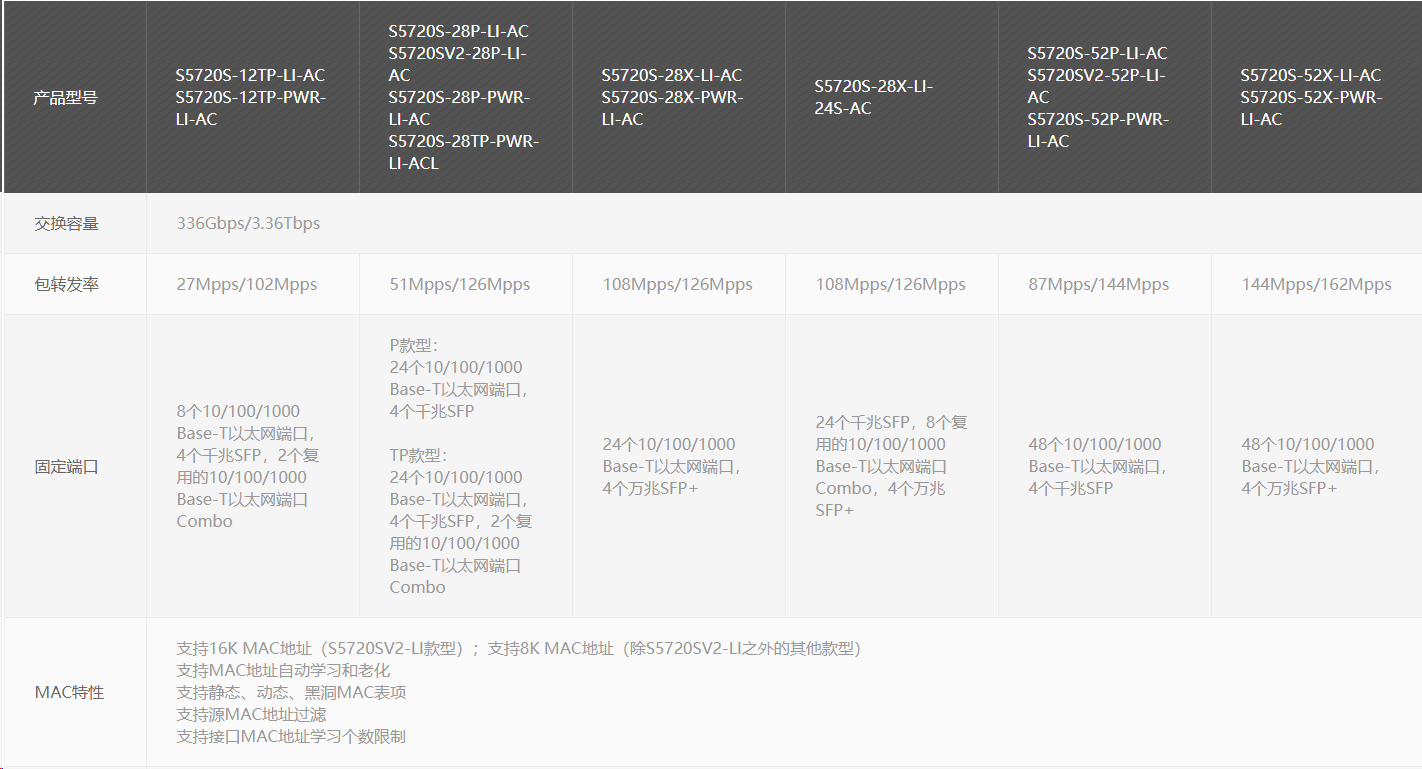Click the MAC特性 row label
The height and width of the screenshot is (769, 1422).
point(69,693)
